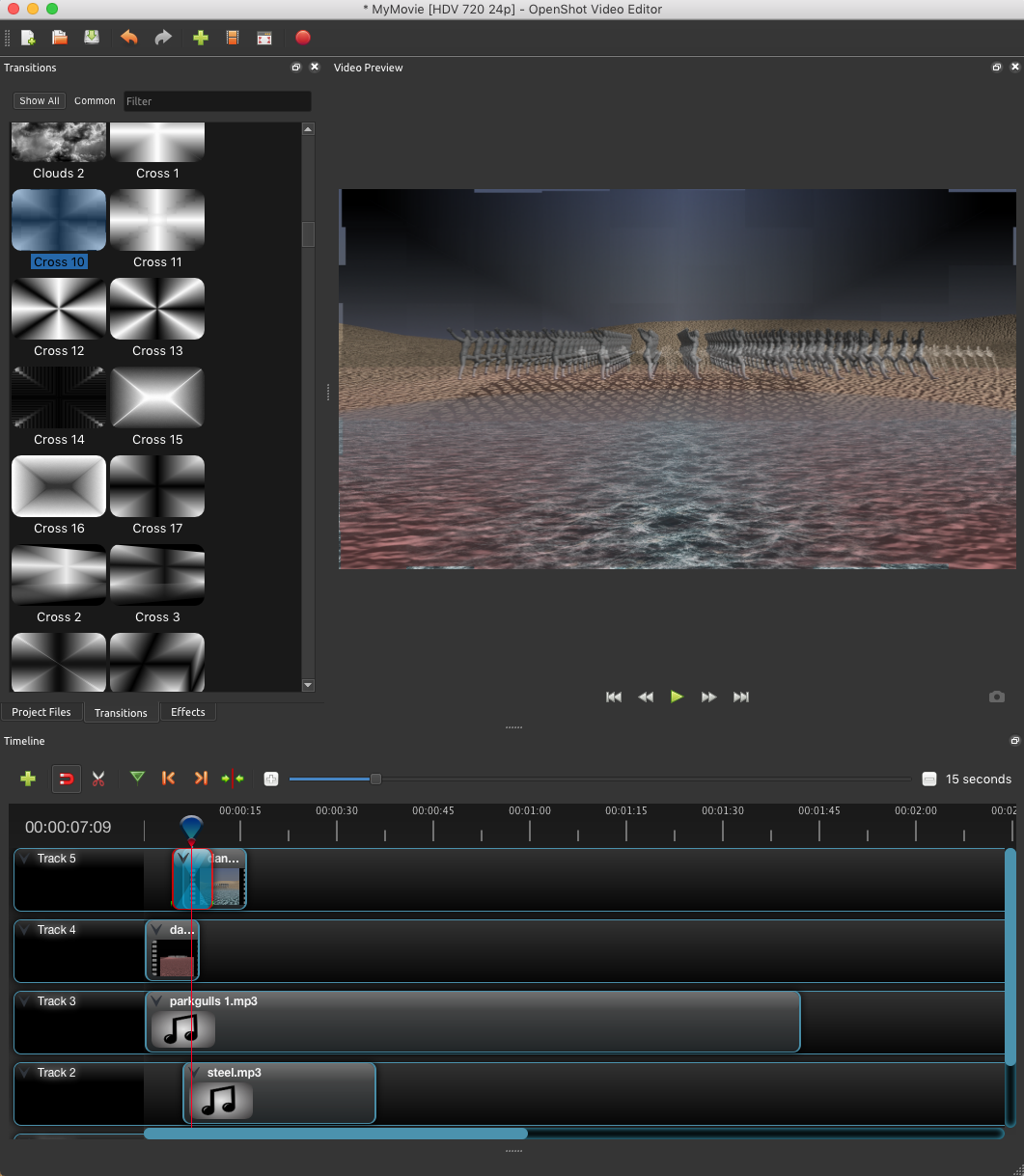The image size is (1024, 1176).
Task: Undock the Video Preview panel
Action: point(997,68)
